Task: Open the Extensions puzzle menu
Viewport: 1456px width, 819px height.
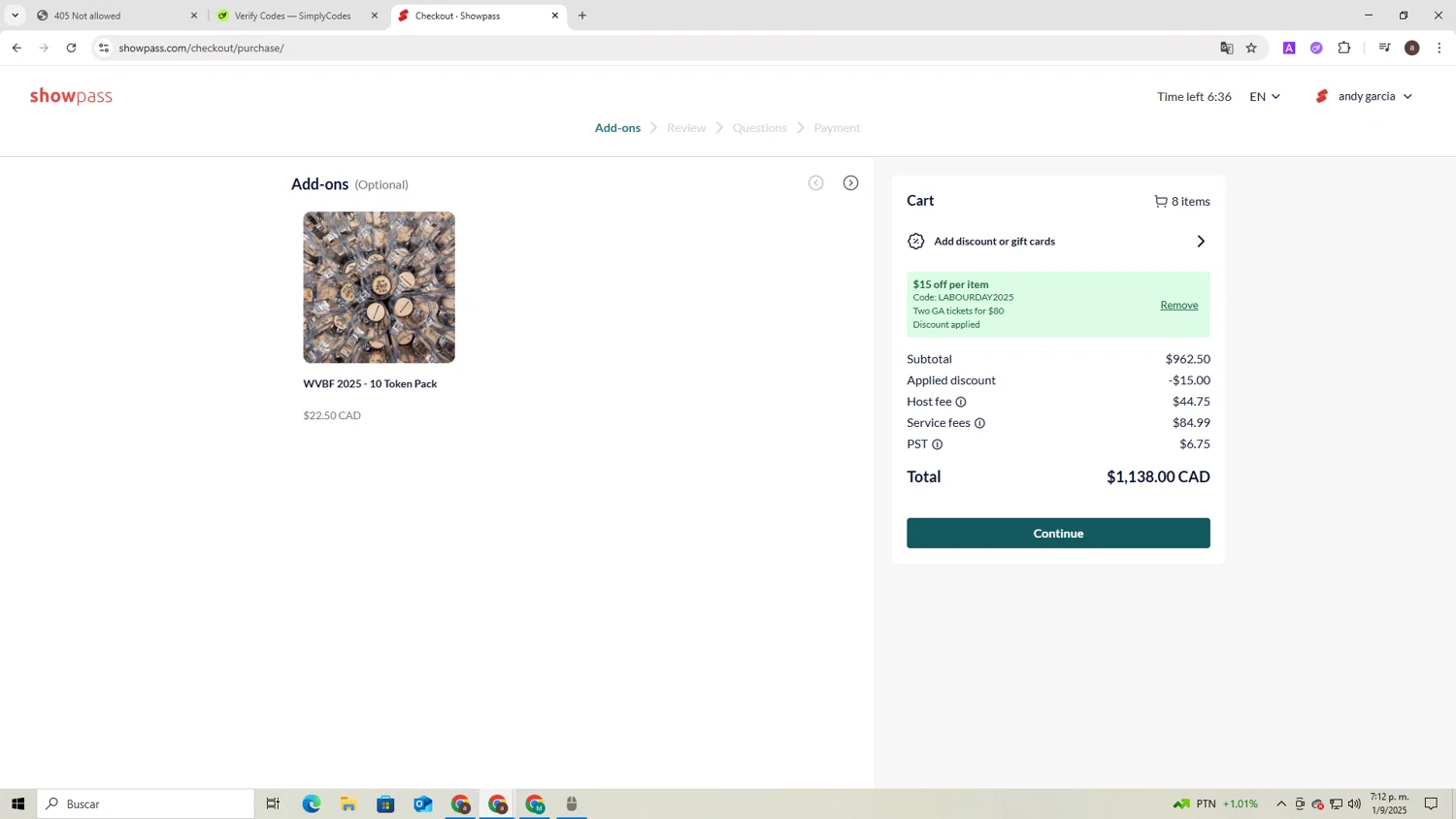Action: pos(1344,48)
